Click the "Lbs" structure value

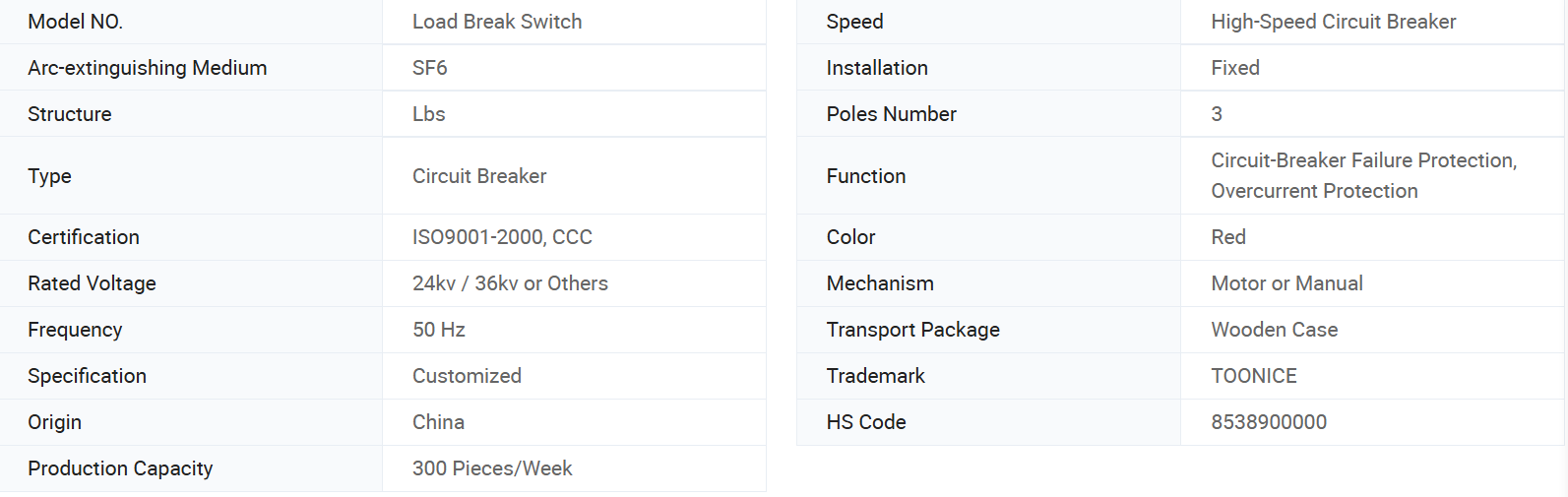429,114
